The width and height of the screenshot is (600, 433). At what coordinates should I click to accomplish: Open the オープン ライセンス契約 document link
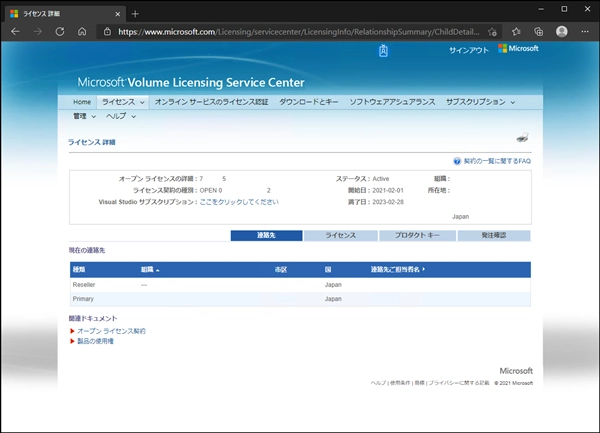pos(111,331)
